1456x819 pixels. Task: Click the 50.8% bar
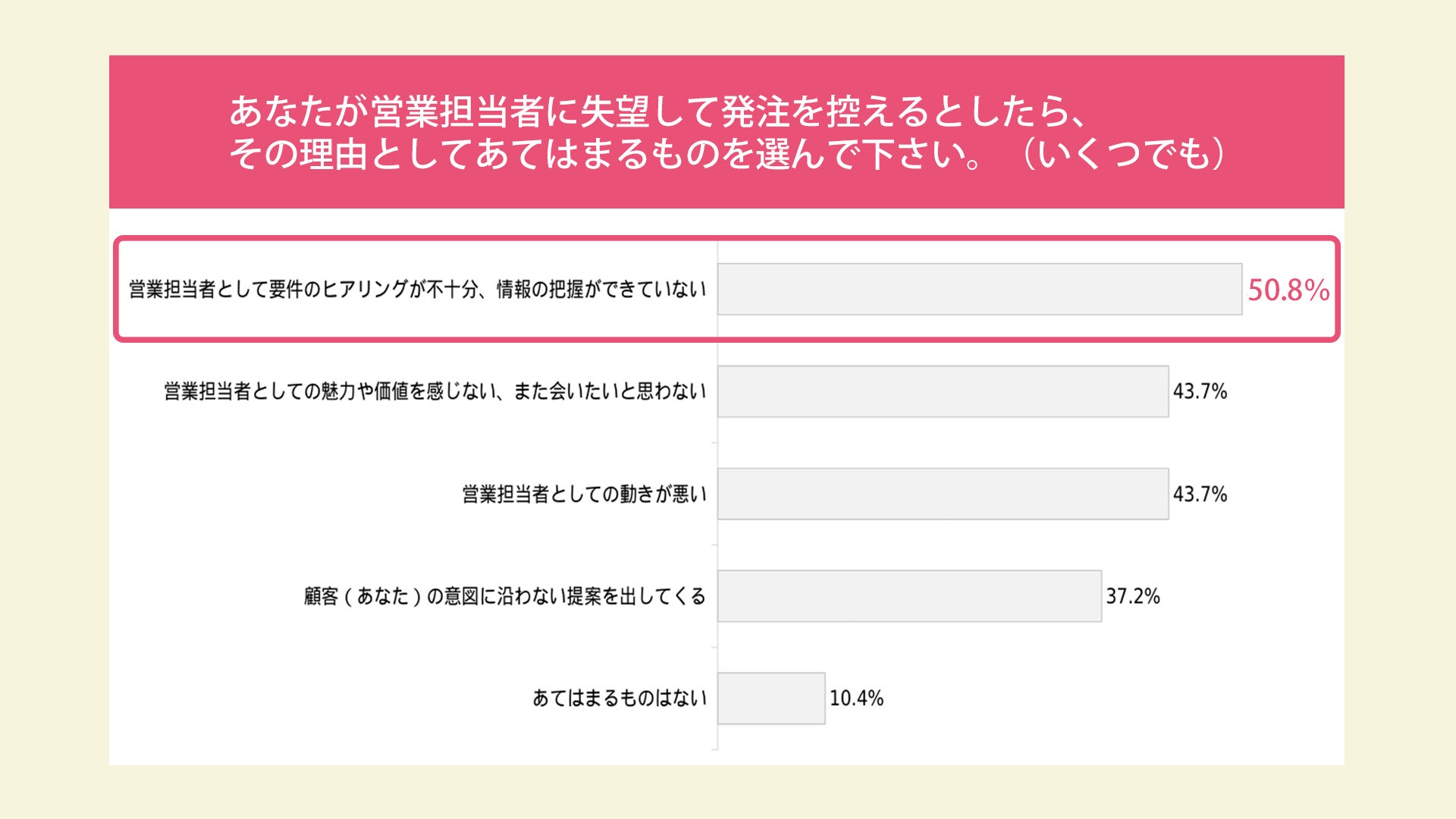979,289
